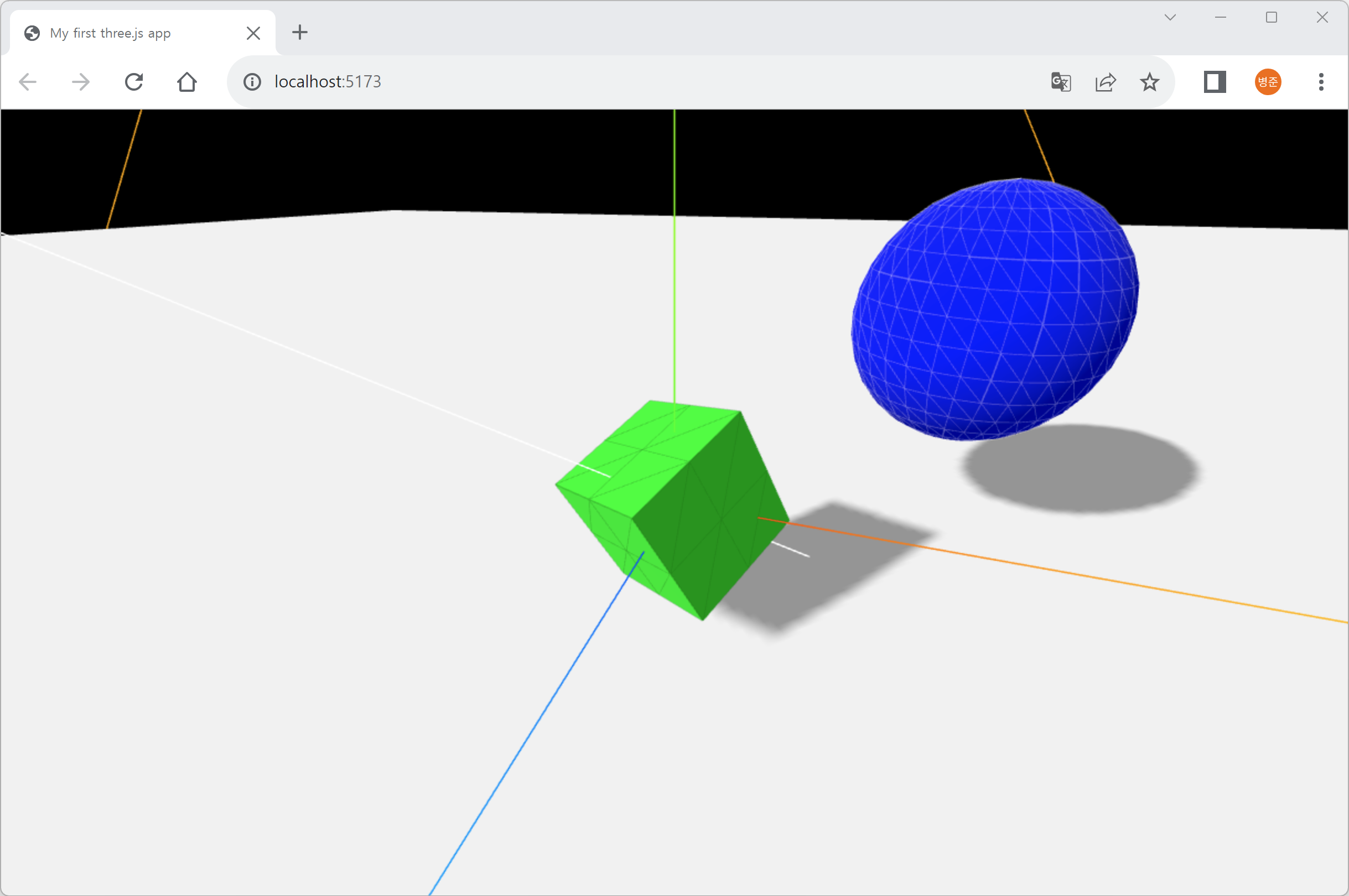Open the orange profile avatar
Image resolution: width=1349 pixels, height=896 pixels.
pyautogui.click(x=1268, y=82)
